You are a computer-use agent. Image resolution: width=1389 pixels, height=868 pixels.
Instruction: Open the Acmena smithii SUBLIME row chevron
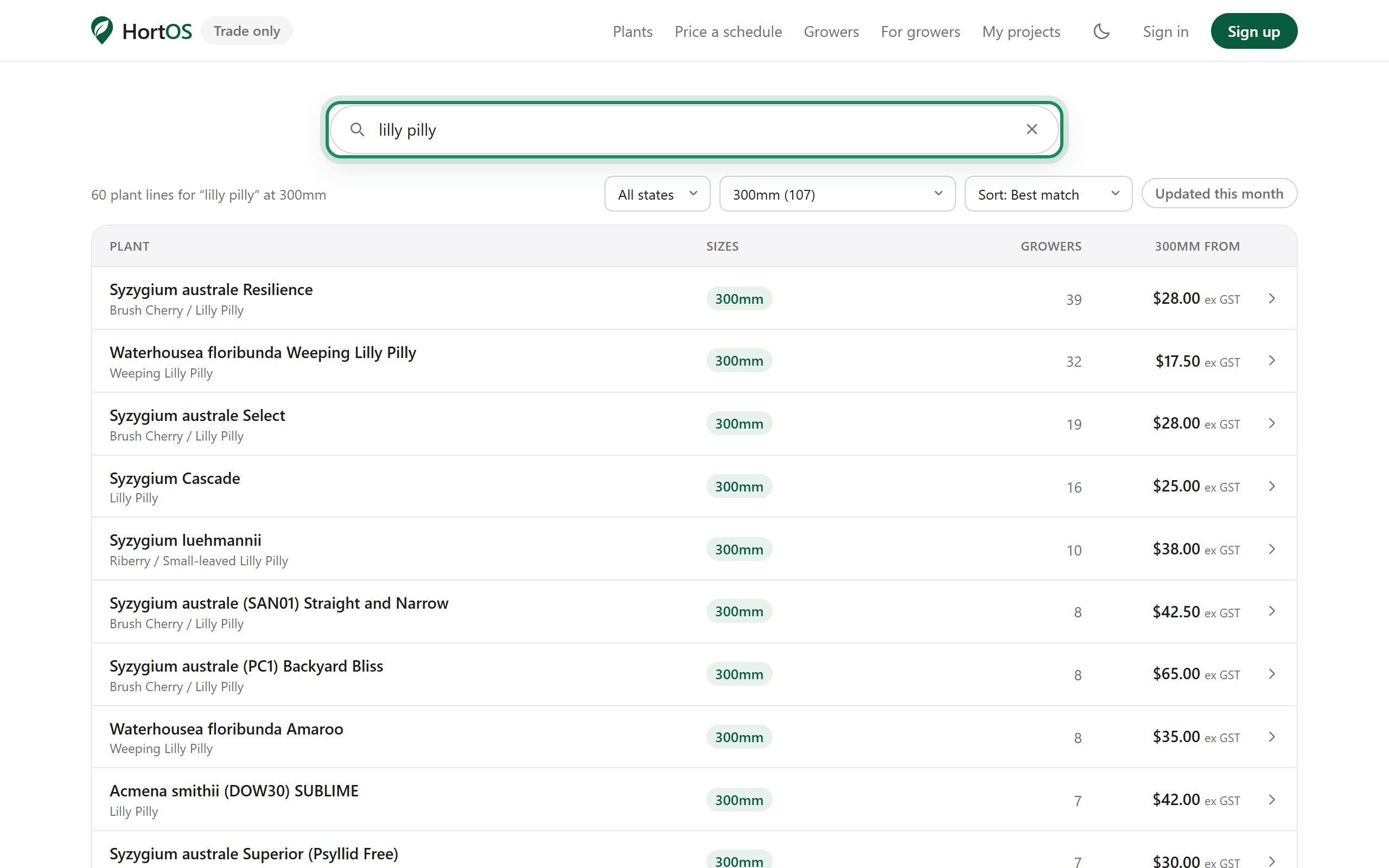tap(1272, 800)
